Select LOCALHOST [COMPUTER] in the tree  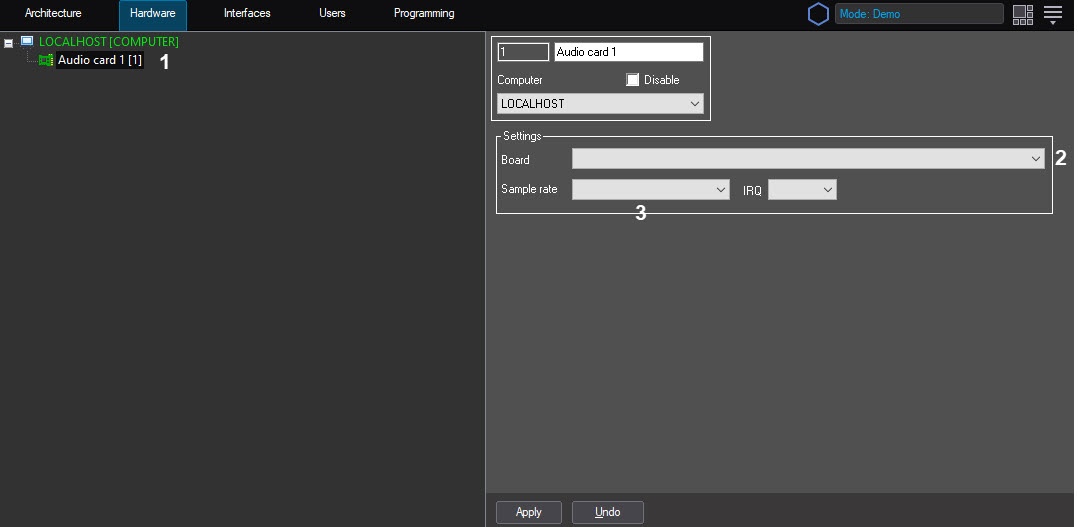[109, 42]
